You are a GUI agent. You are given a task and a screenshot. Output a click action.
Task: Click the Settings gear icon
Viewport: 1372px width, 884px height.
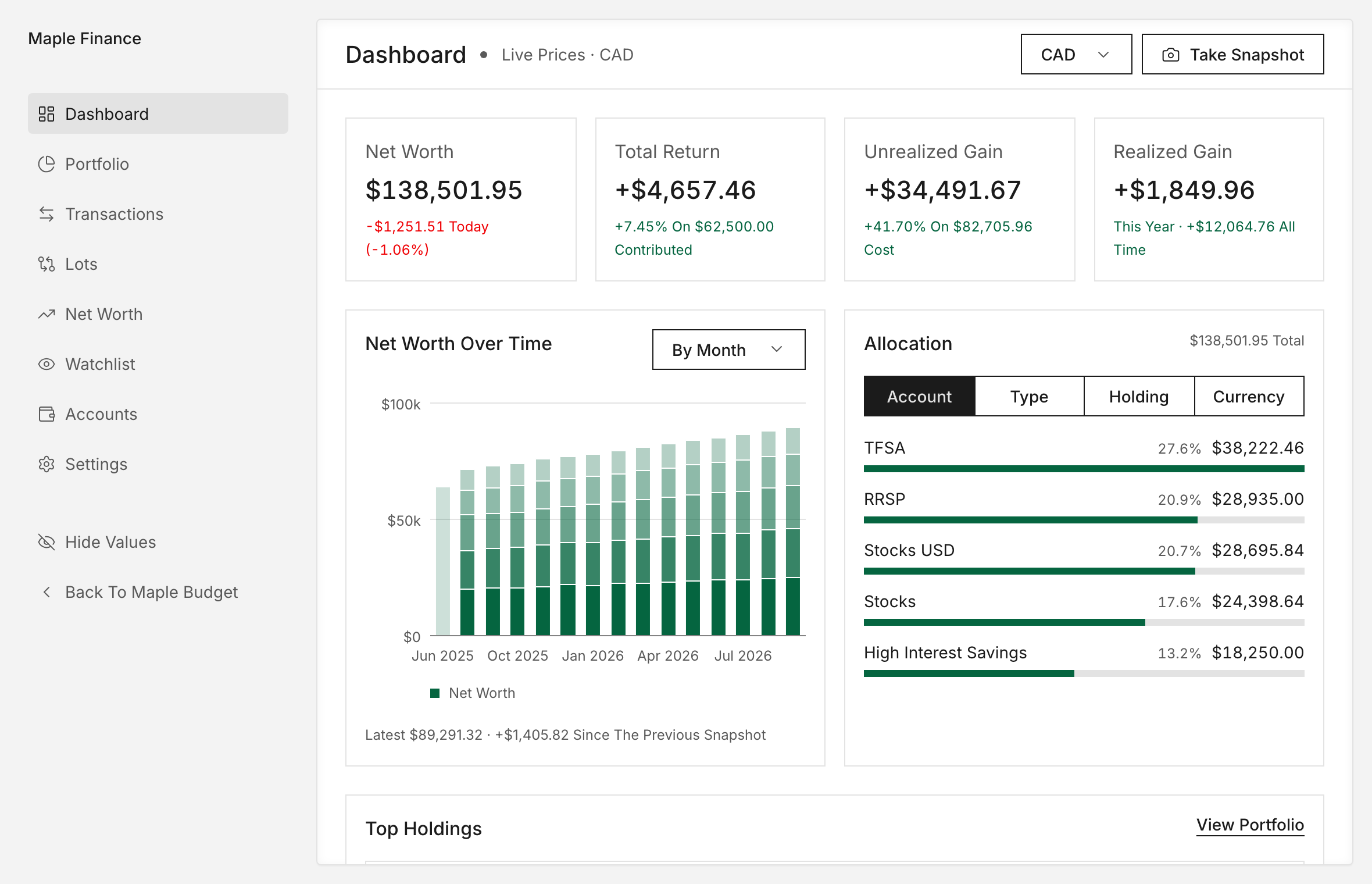(47, 464)
